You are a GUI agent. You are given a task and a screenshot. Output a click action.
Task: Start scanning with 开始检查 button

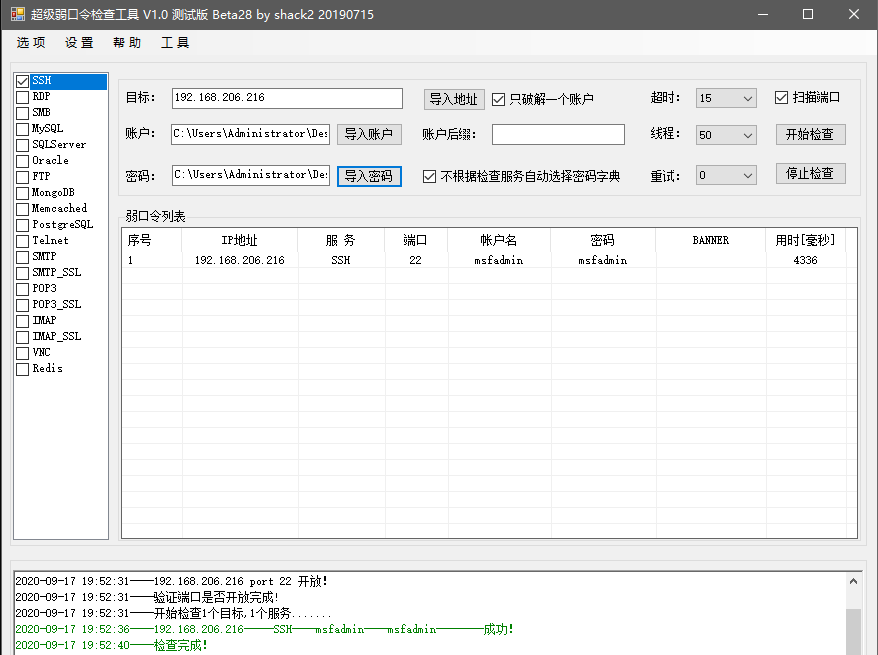click(x=810, y=134)
